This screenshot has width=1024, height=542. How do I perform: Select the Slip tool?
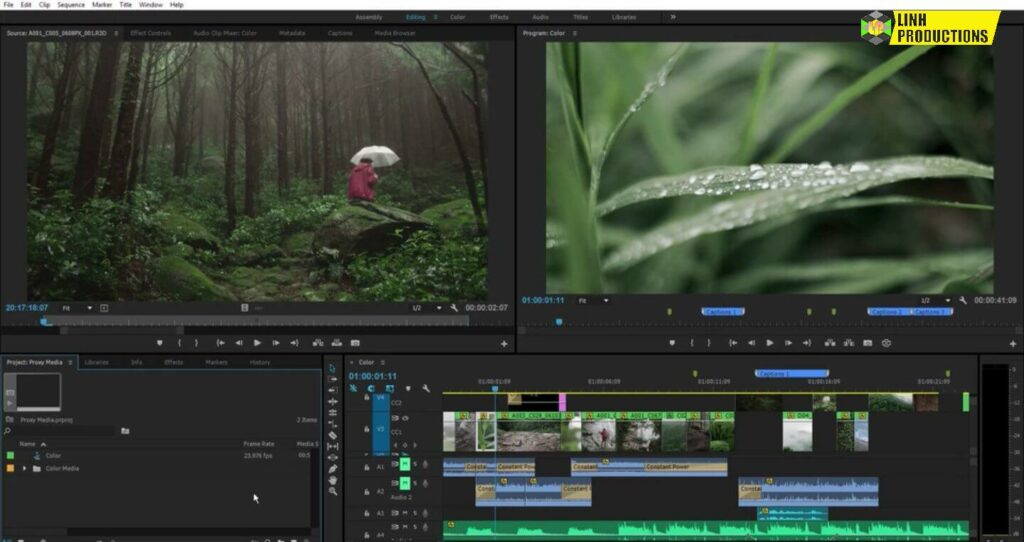coord(332,446)
